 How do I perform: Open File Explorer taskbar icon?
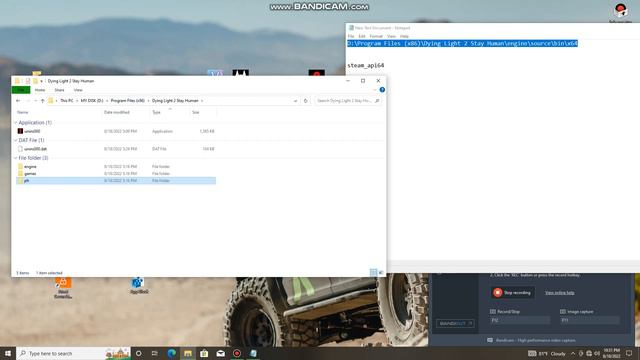pyautogui.click(x=188, y=353)
